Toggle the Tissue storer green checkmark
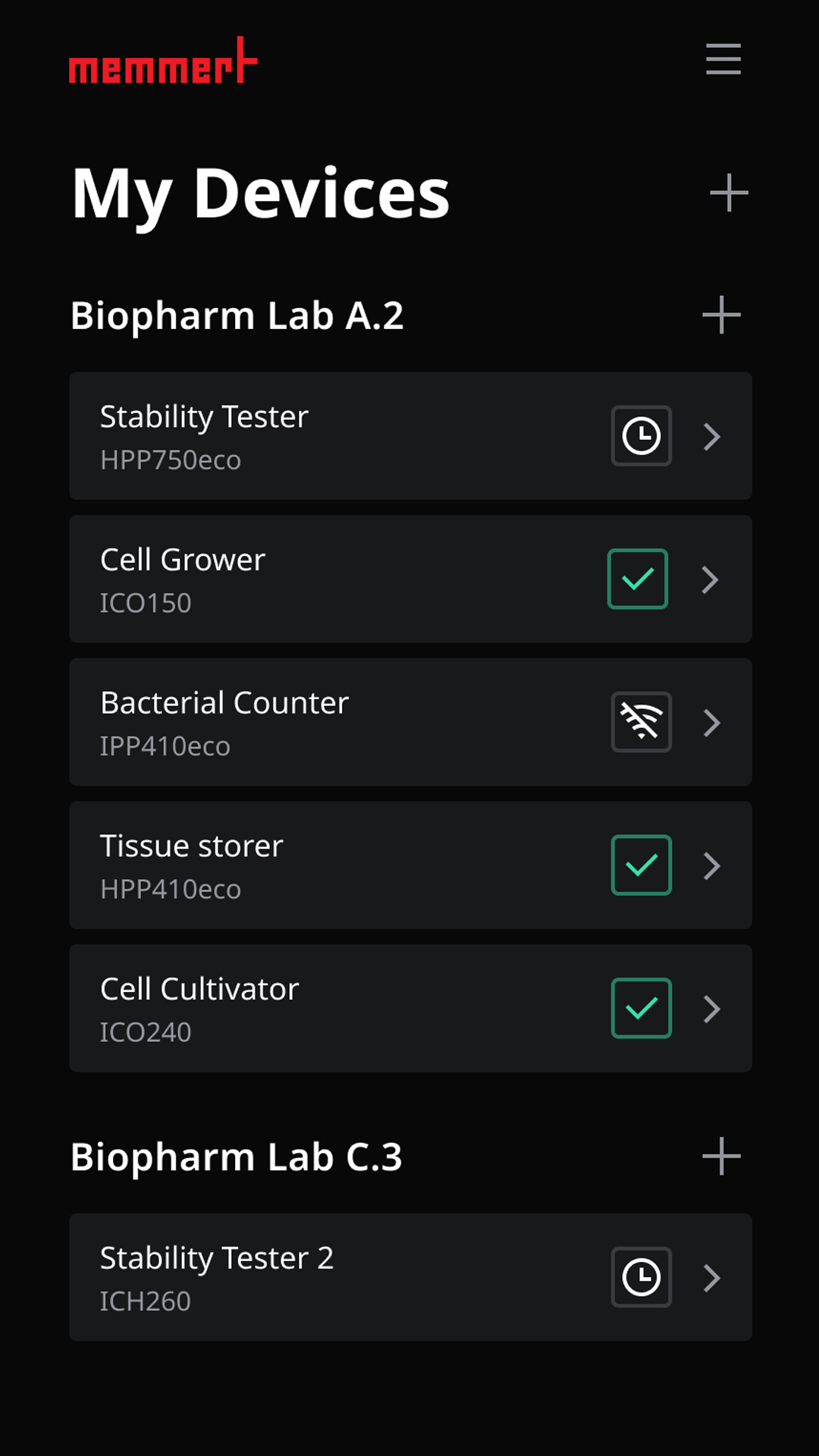This screenshot has height=1456, width=819. [642, 865]
